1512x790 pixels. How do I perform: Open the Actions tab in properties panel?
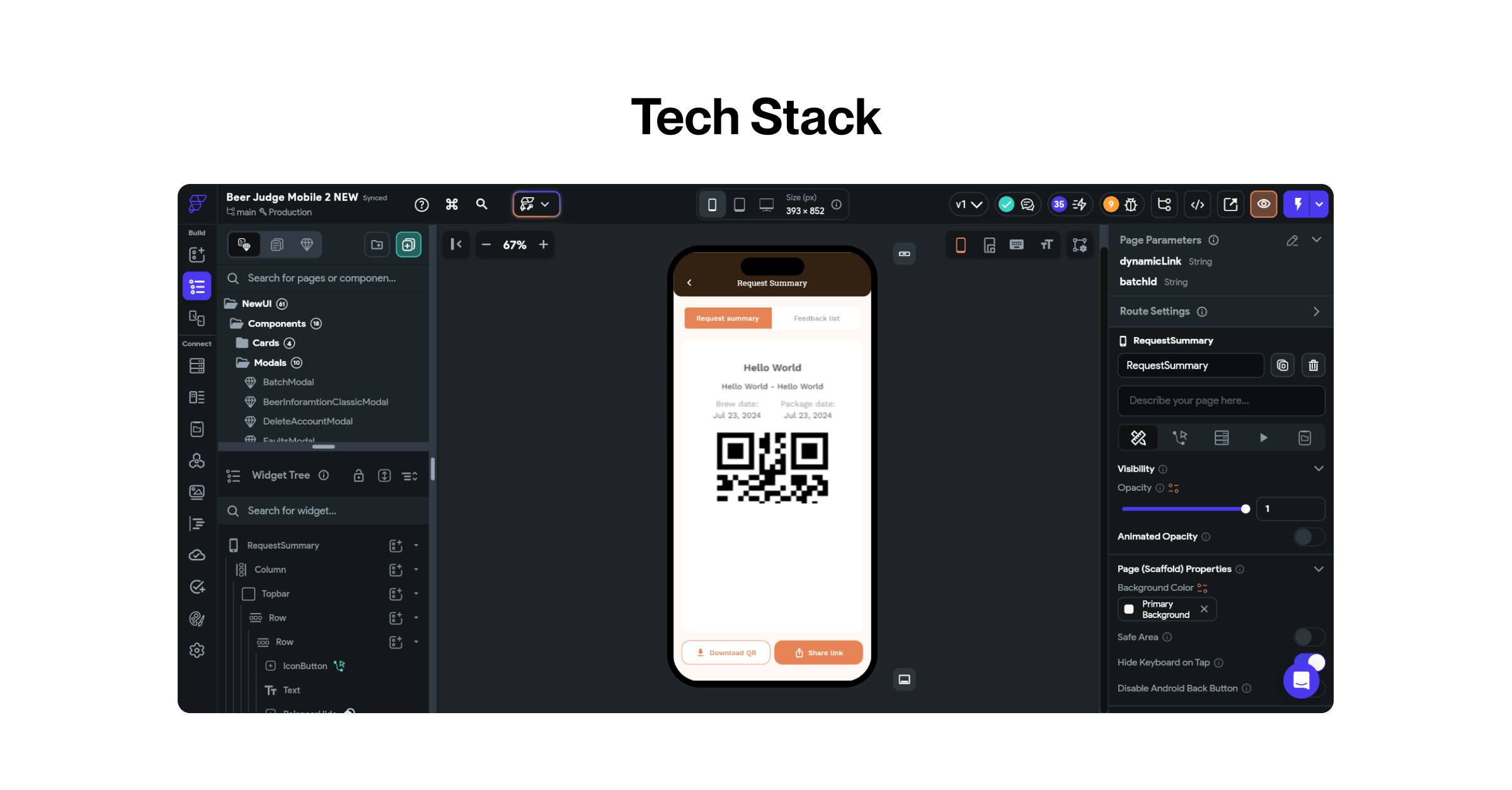(1179, 438)
